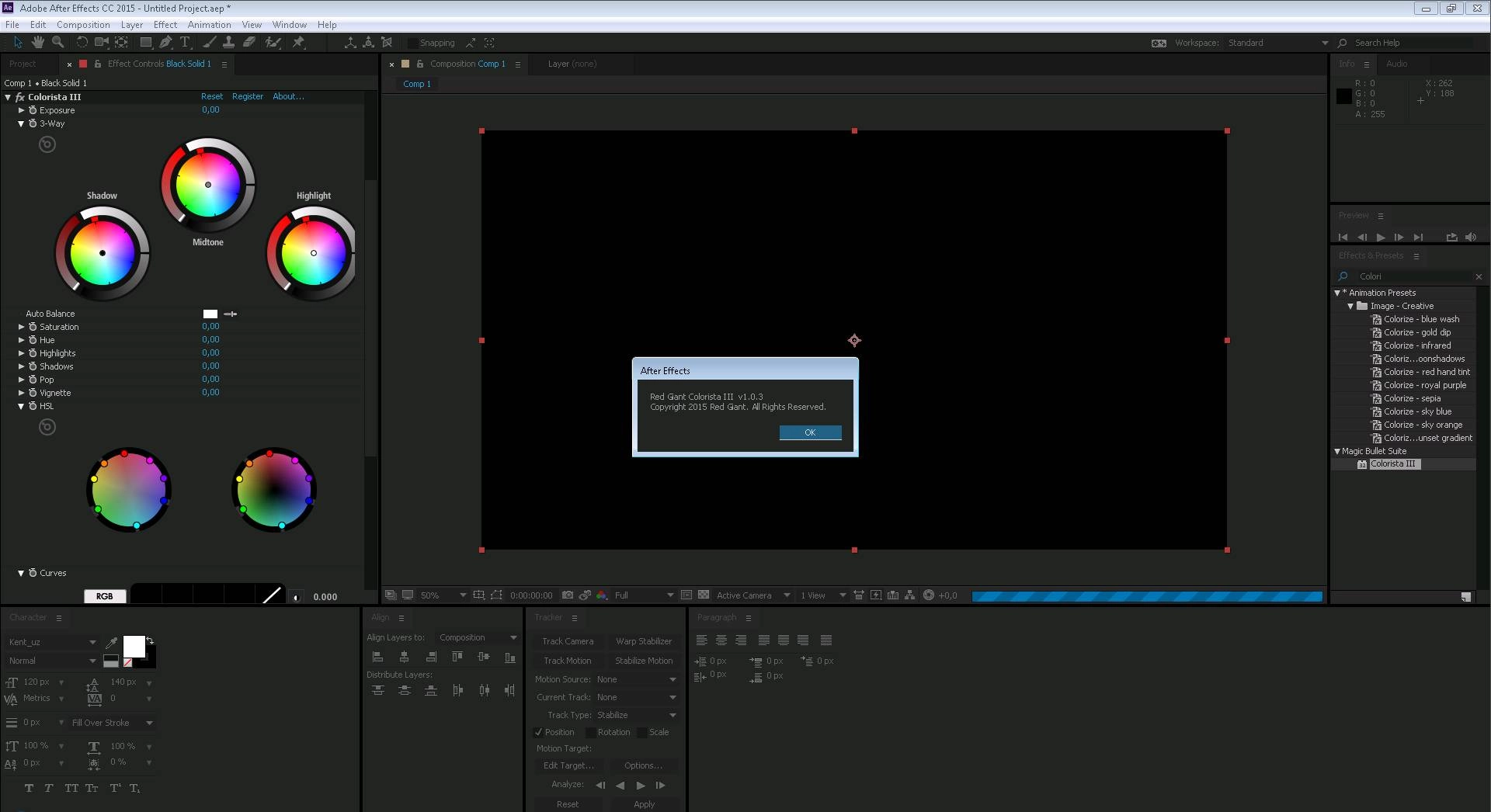Open the Composition menu
Screen dimensions: 1491x812
pyautogui.click(x=83, y=24)
